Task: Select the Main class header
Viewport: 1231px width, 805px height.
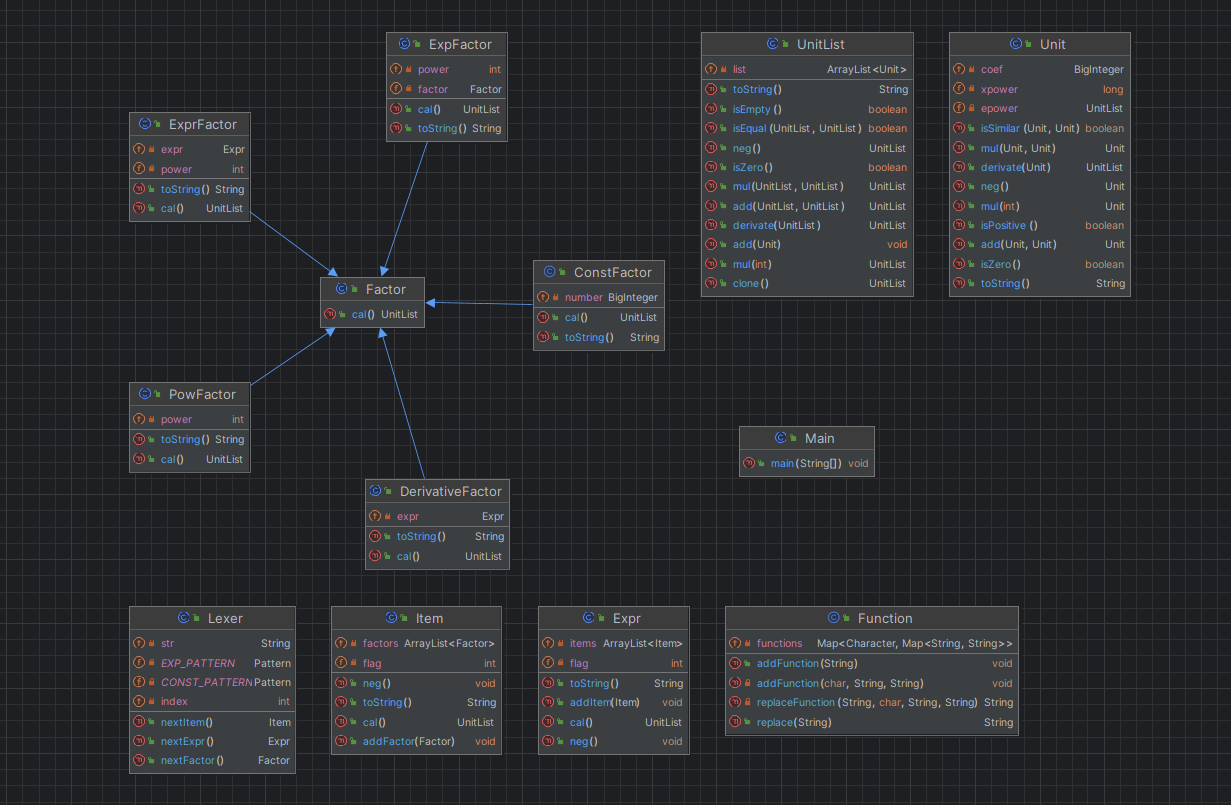Action: click(807, 438)
